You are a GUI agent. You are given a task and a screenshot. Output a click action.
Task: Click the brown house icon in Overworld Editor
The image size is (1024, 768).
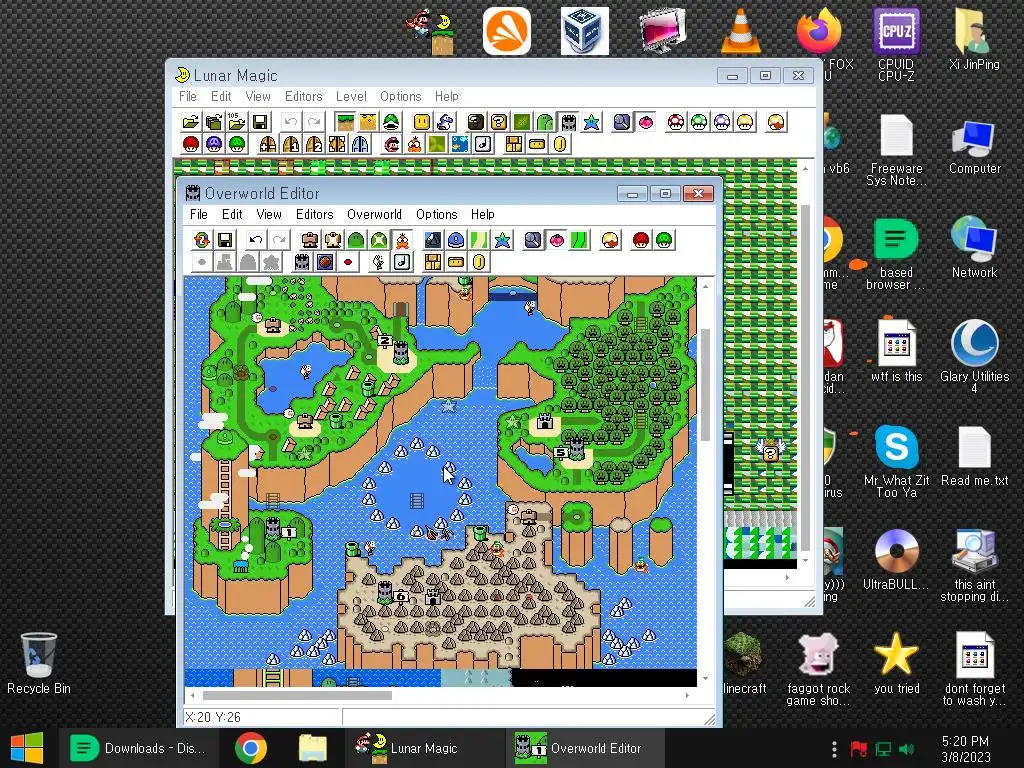pos(310,240)
